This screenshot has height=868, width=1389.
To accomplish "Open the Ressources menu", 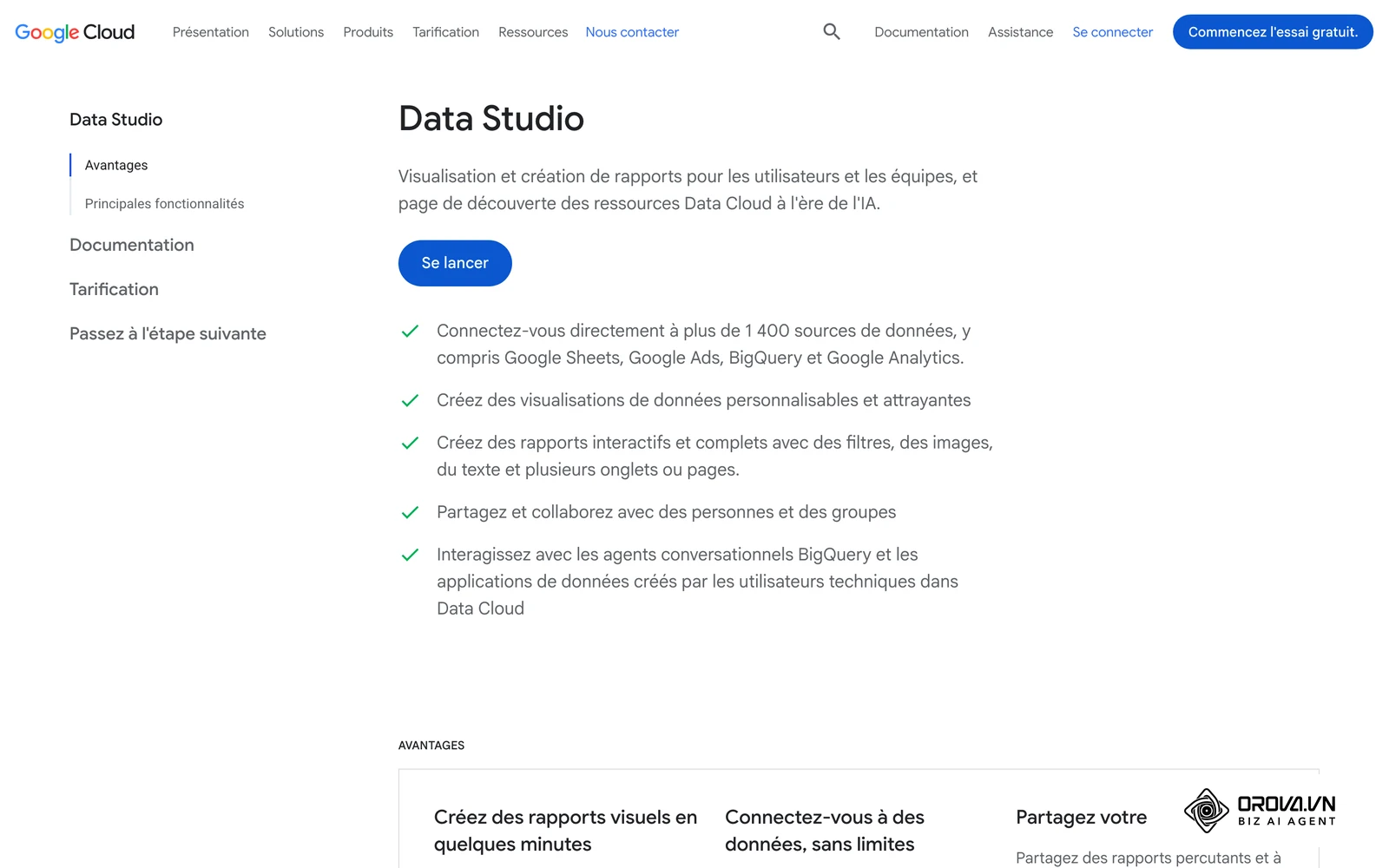I will pyautogui.click(x=533, y=32).
